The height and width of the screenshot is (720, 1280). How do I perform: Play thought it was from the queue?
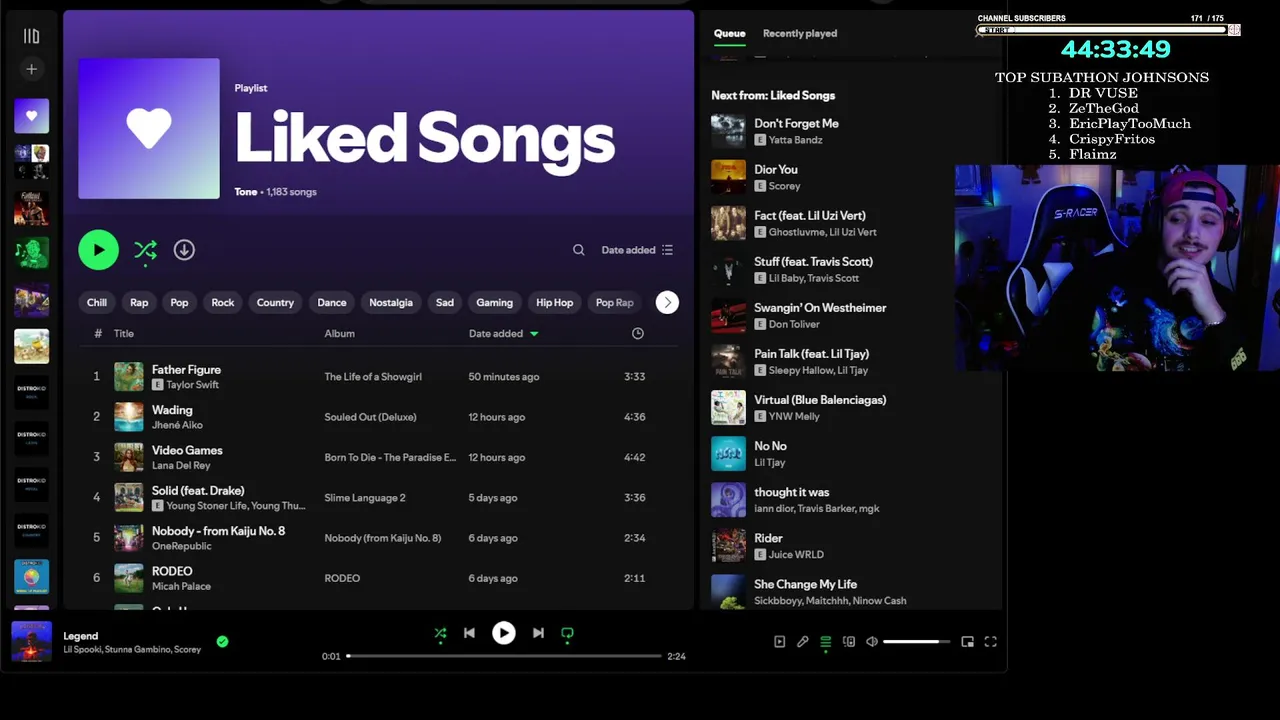[x=850, y=499]
